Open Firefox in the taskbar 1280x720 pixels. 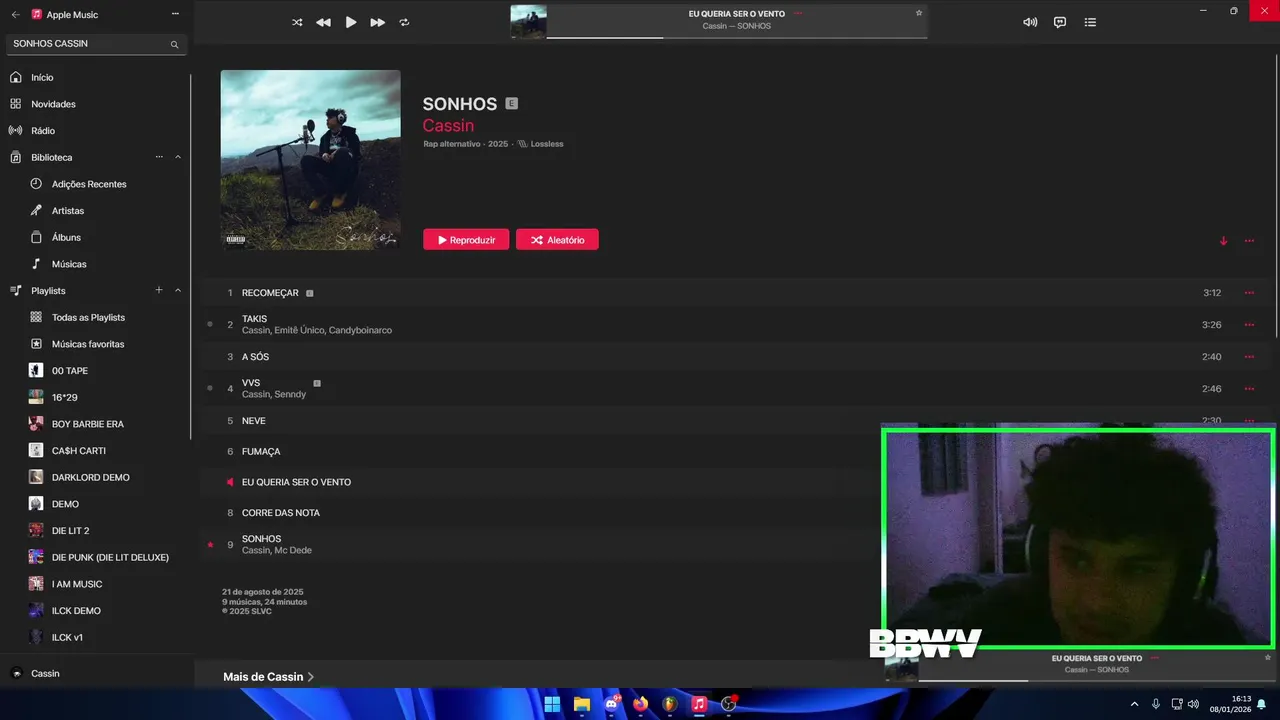[641, 704]
